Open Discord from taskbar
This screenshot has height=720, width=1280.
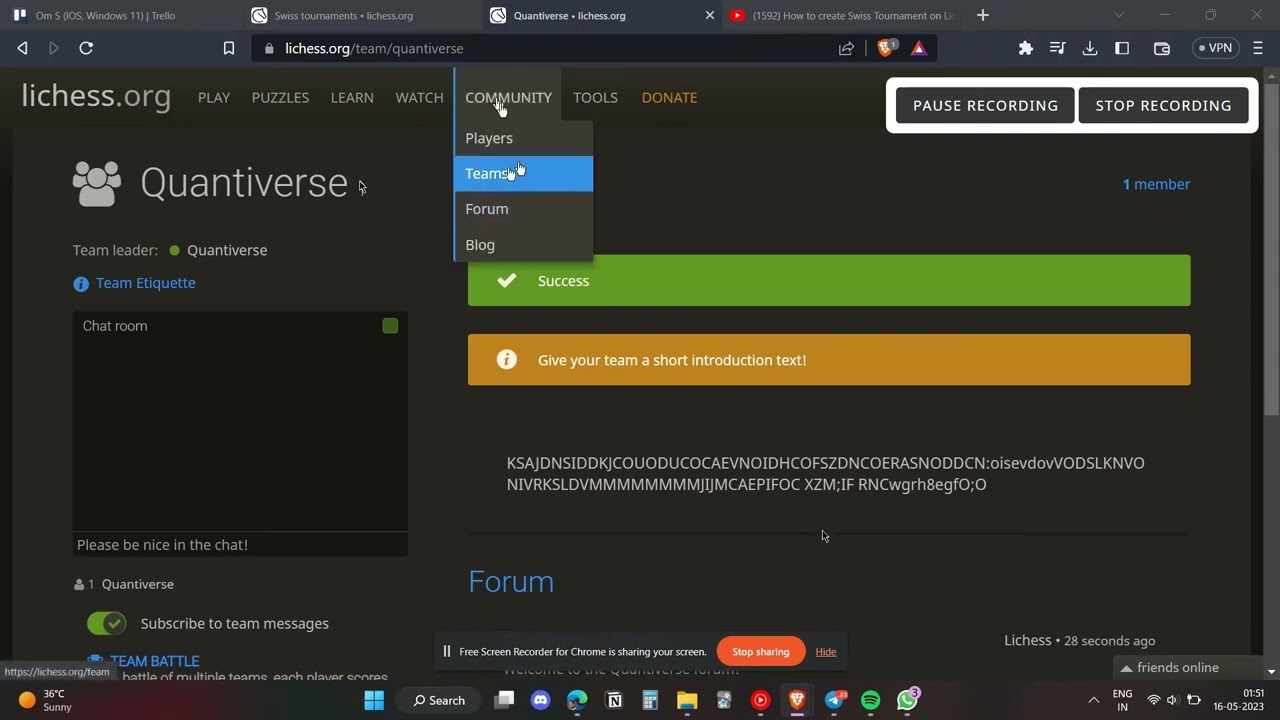[541, 700]
